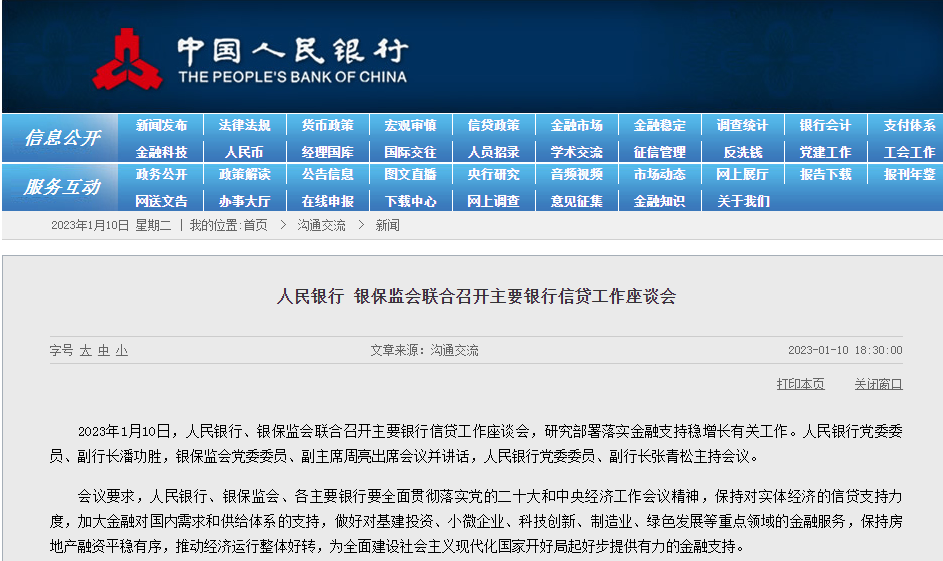Viewport: 943px width, 561px height.
Task: Click the date 2023年1月10日 星期二 in breadcrumb
Action: (x=111, y=225)
